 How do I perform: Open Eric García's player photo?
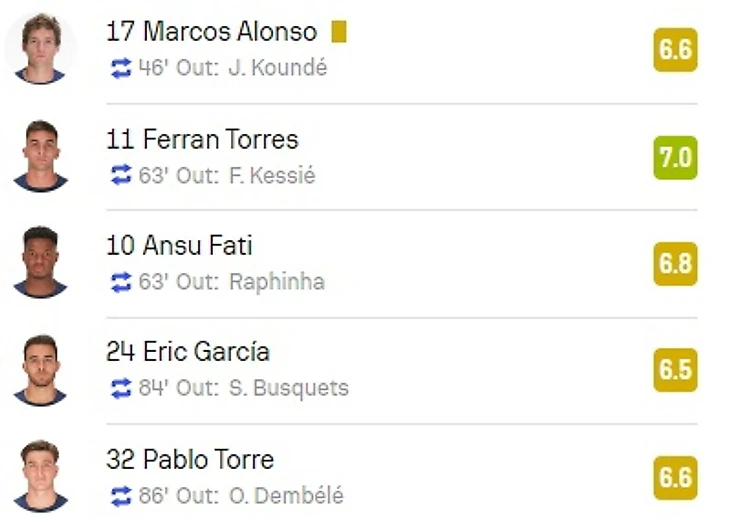click(x=41, y=370)
